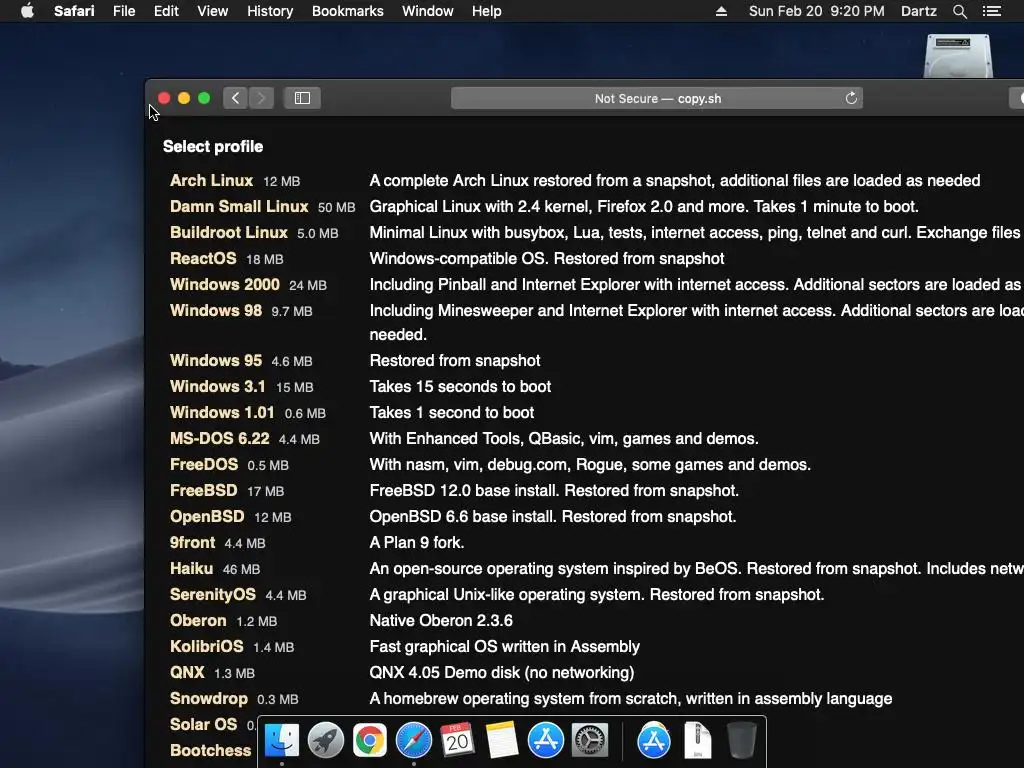
Task: Open the View menu
Action: point(213,11)
